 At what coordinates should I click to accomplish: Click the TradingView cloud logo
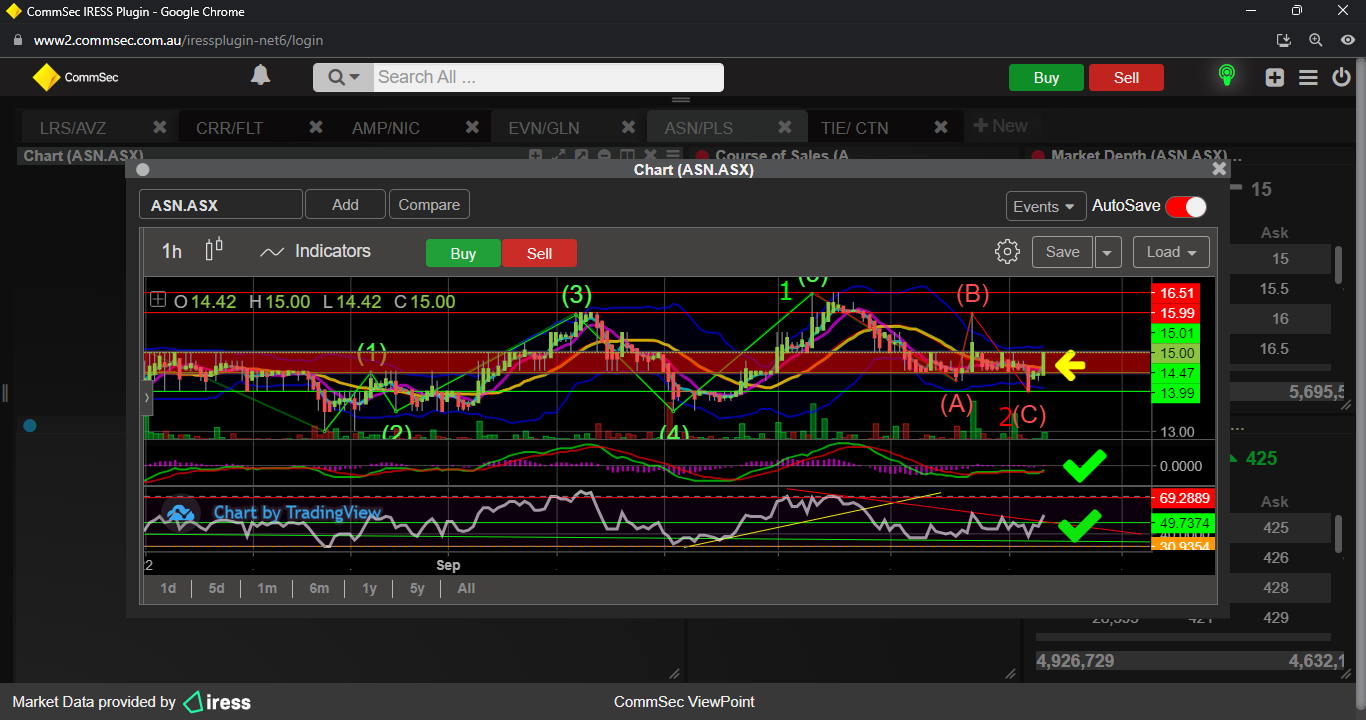[180, 513]
